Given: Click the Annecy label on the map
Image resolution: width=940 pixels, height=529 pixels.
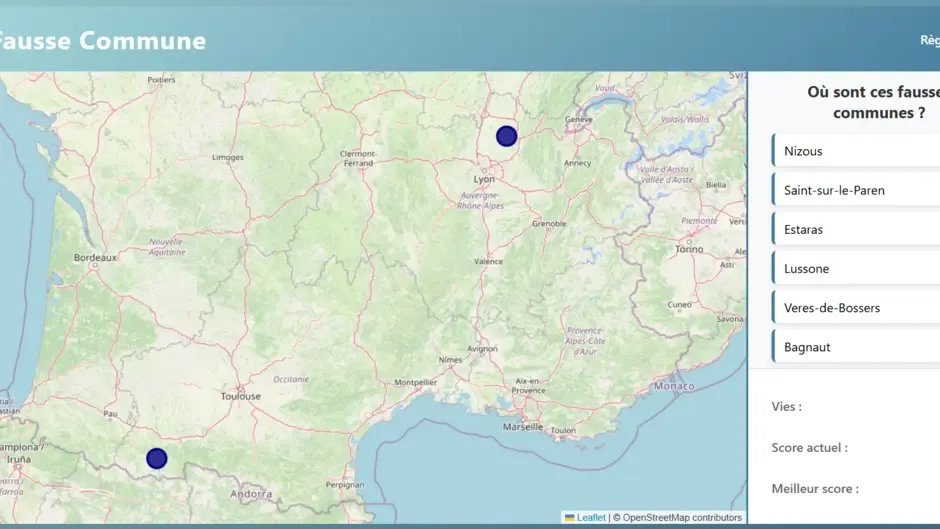Looking at the screenshot, I should pos(577,163).
